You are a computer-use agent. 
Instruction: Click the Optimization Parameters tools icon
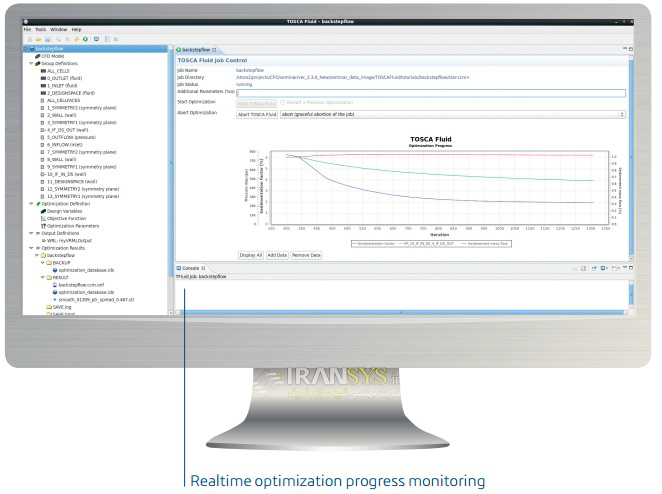43,226
